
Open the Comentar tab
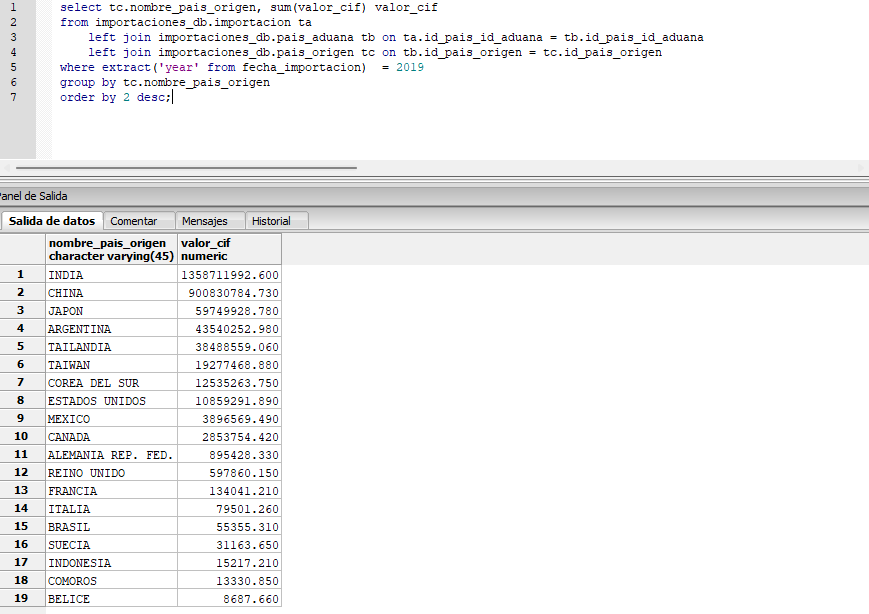[x=133, y=221]
